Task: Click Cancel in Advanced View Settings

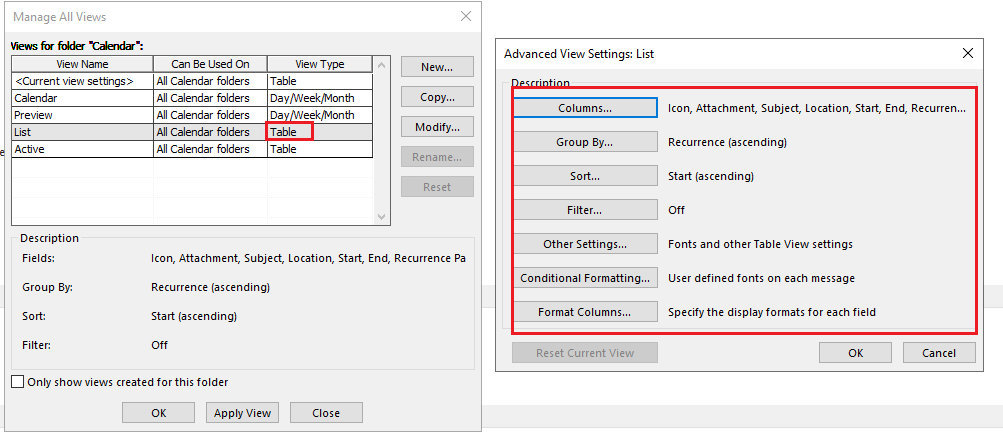Action: point(939,353)
